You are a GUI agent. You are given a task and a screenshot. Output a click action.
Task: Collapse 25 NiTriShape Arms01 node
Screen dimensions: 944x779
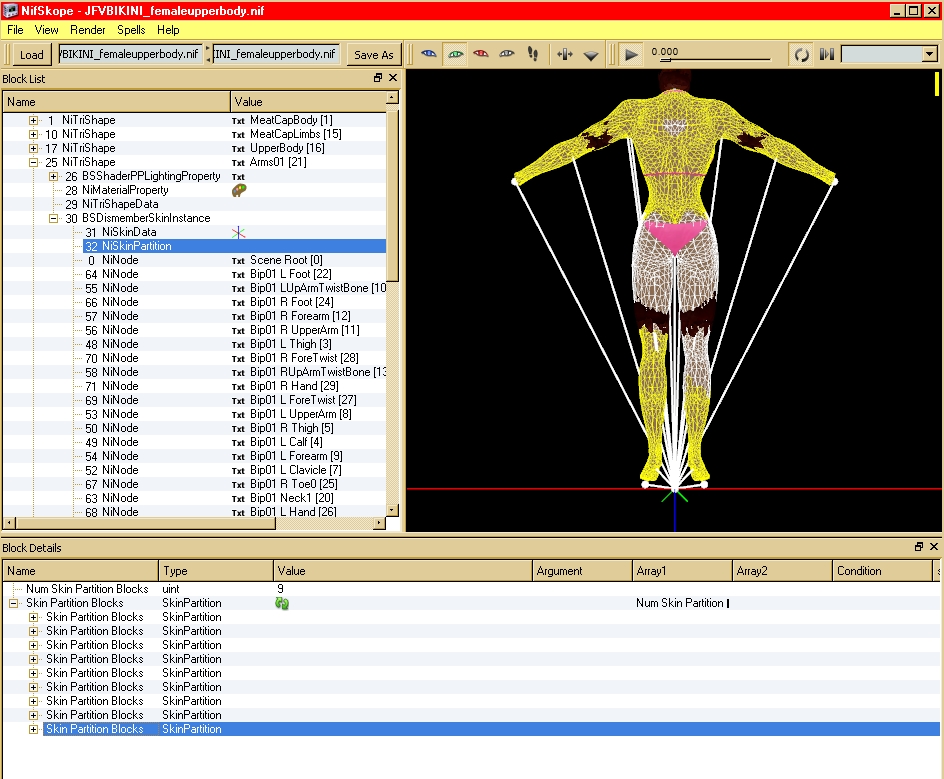coord(34,163)
